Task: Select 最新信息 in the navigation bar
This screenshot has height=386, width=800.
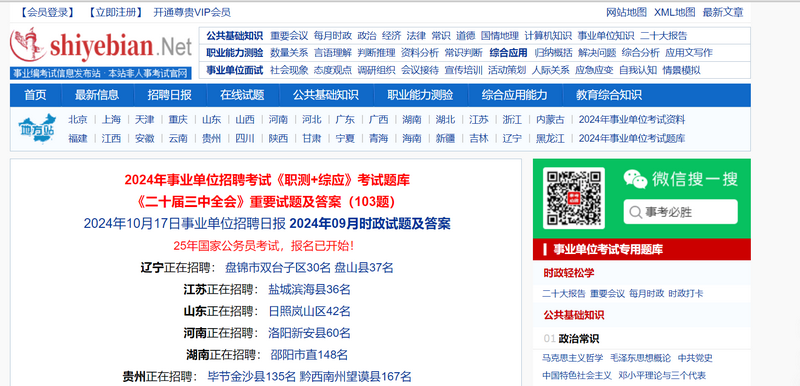Action: pos(97,95)
